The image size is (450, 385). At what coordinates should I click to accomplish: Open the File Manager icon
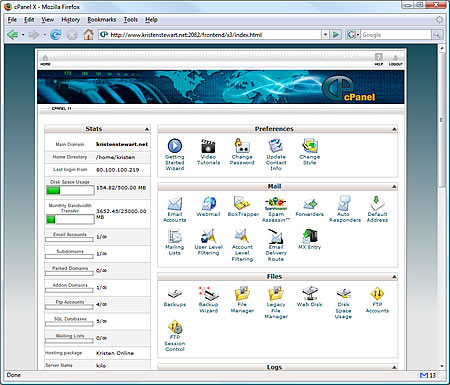coord(242,294)
